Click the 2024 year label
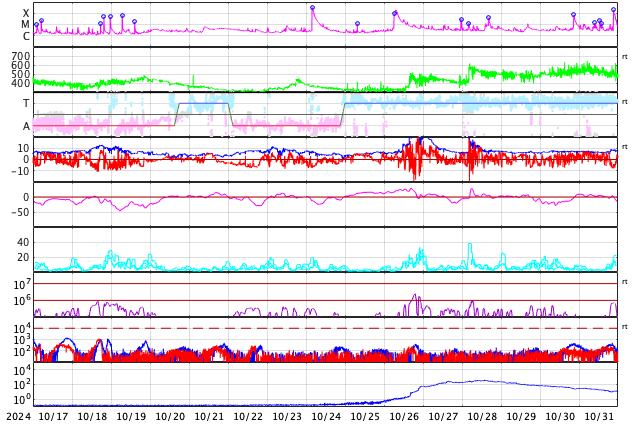 pyautogui.click(x=19, y=416)
